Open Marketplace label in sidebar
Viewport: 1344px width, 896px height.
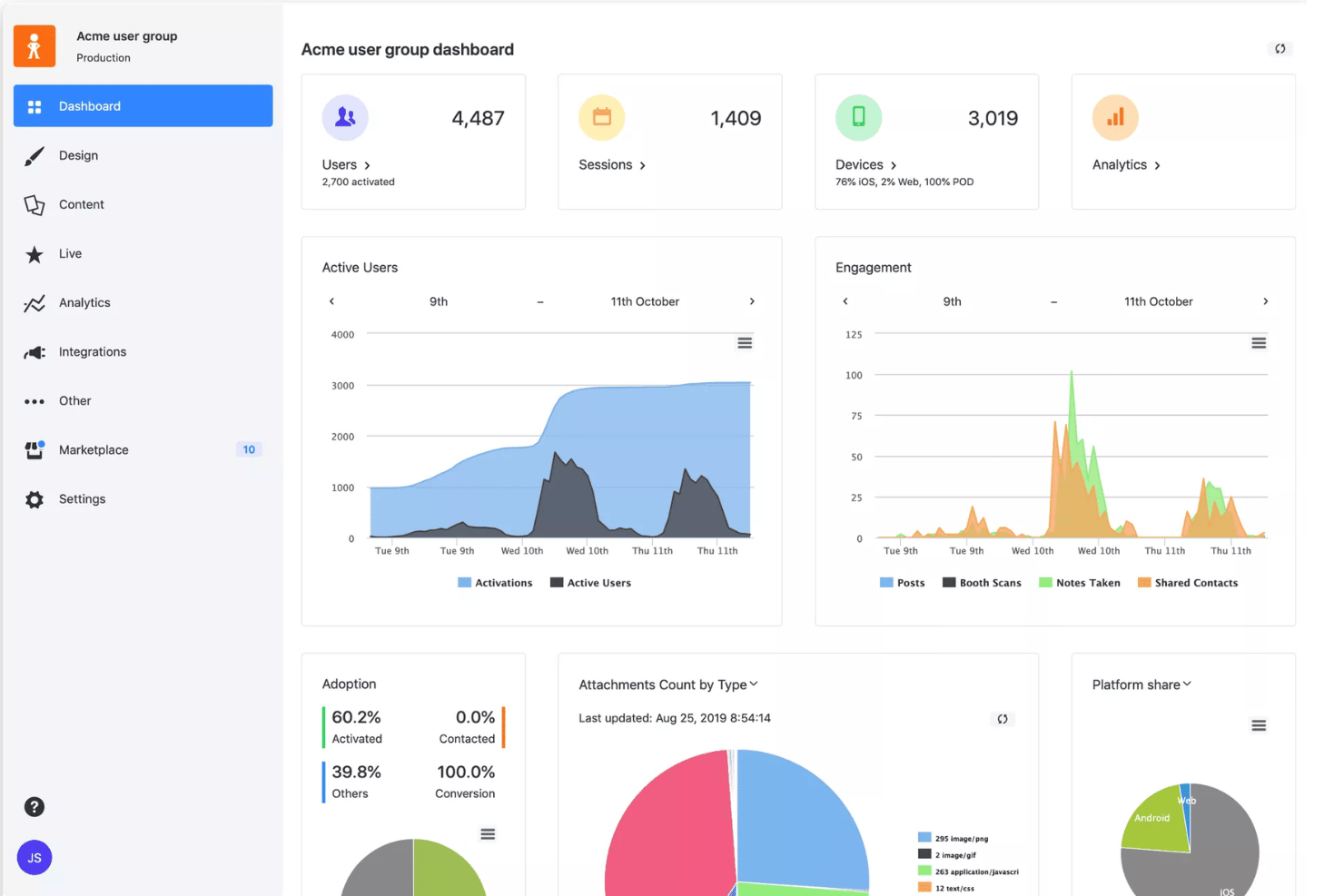[x=94, y=449]
